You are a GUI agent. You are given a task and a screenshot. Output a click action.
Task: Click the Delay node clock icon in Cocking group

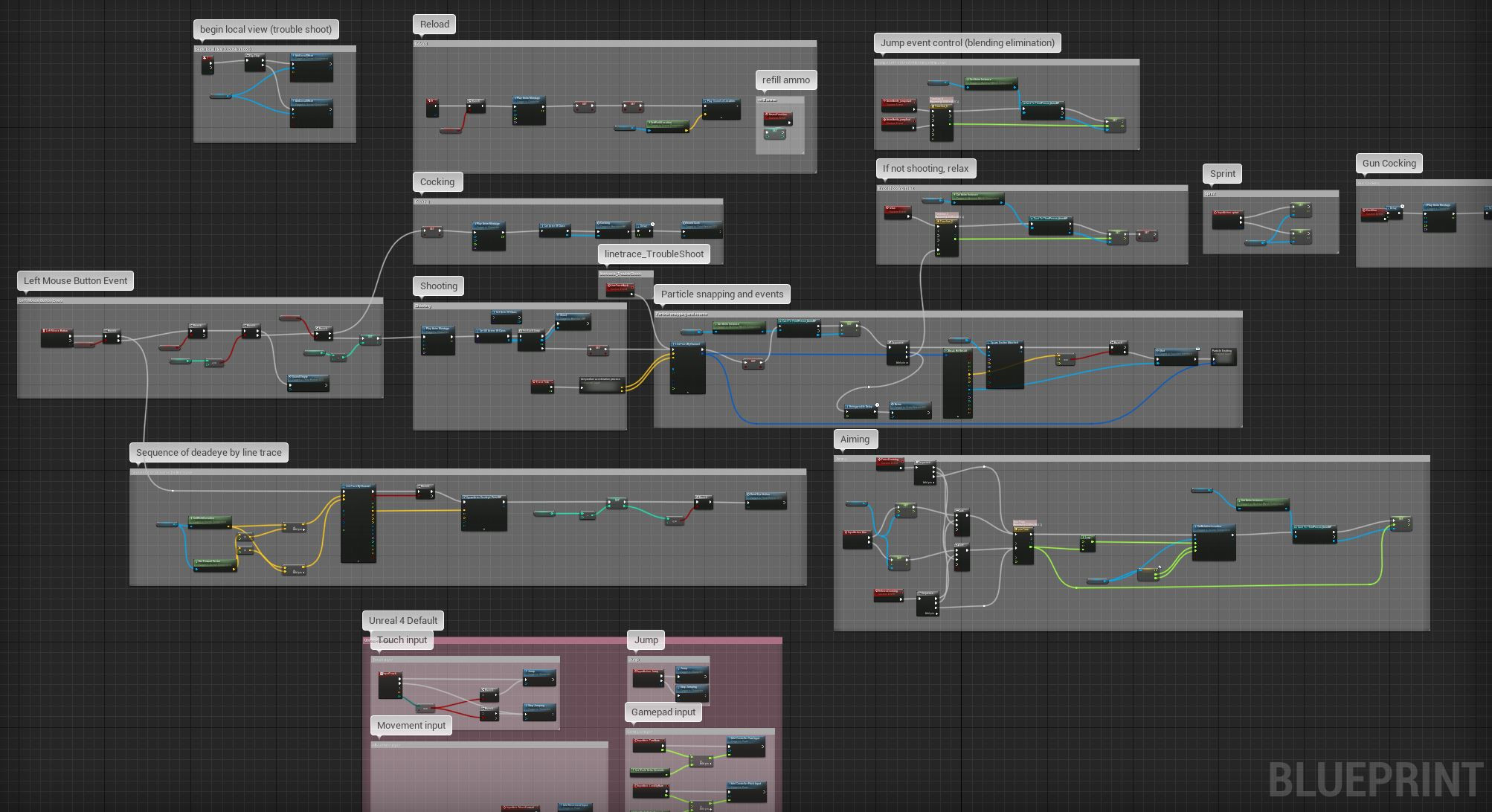pos(652,224)
